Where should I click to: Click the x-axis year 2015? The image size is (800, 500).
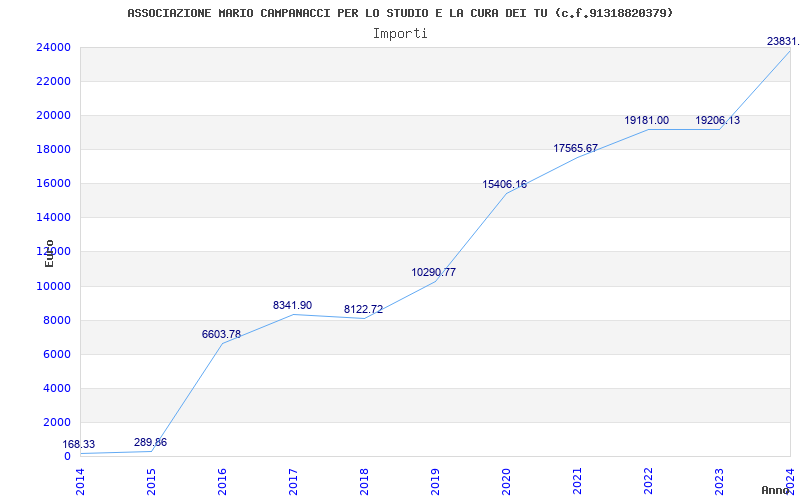click(x=151, y=482)
